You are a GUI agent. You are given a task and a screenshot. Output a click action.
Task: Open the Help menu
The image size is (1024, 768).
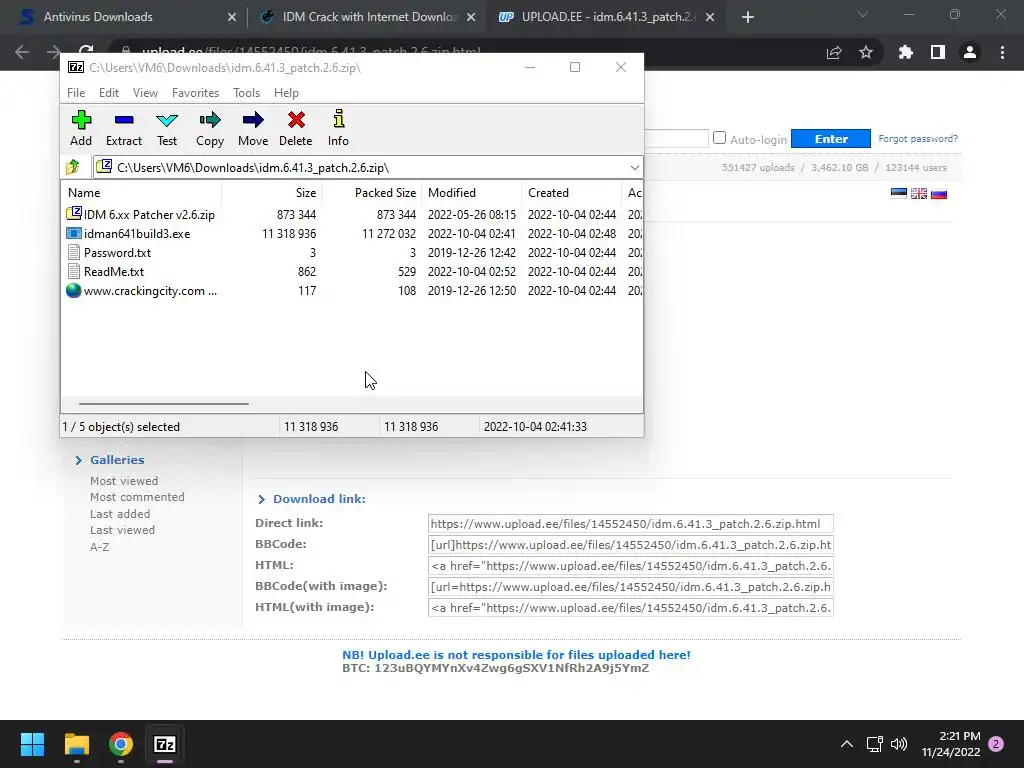coord(286,93)
